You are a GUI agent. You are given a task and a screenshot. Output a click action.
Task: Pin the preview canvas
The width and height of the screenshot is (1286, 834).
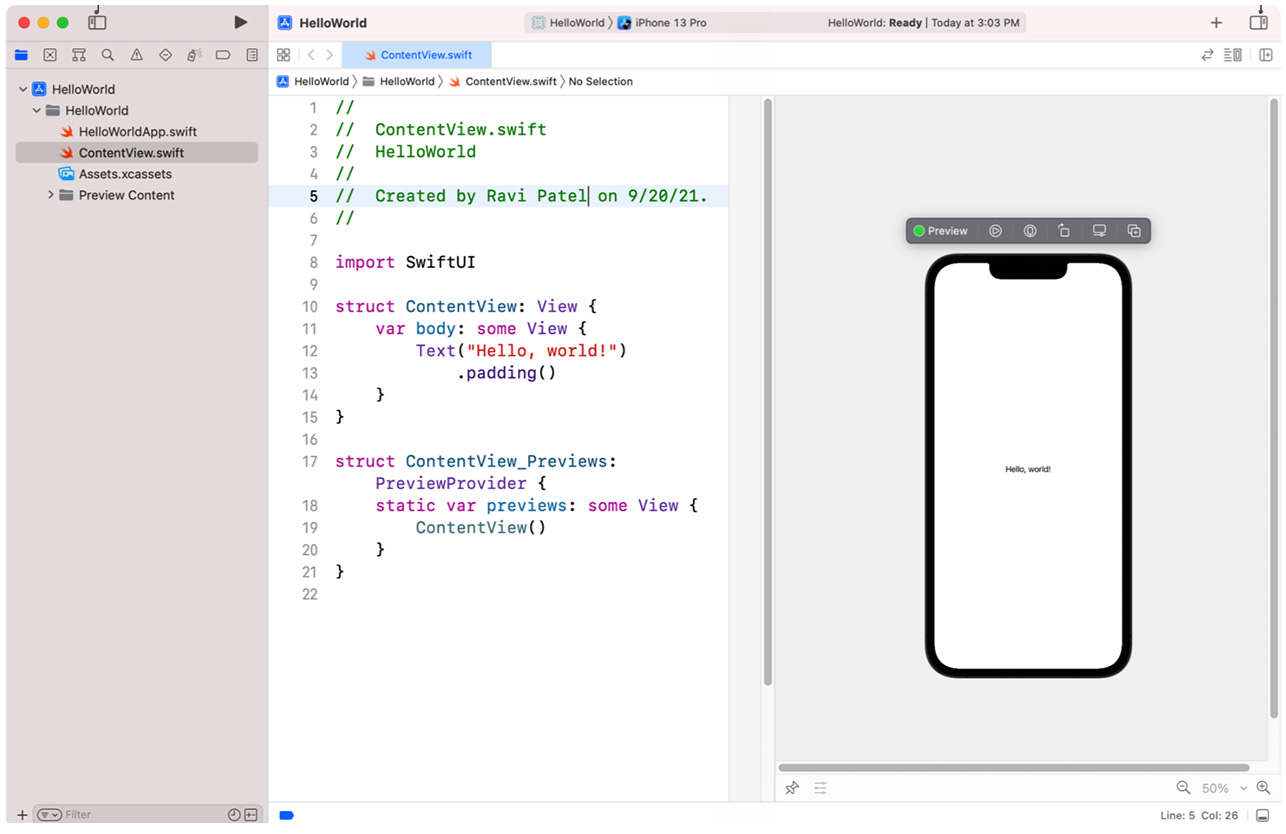coord(792,788)
